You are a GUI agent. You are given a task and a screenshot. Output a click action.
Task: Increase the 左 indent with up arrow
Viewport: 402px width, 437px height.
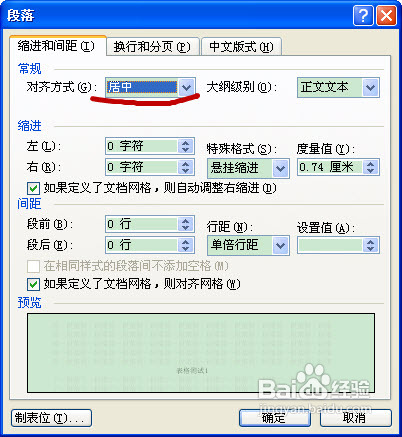coord(186,142)
